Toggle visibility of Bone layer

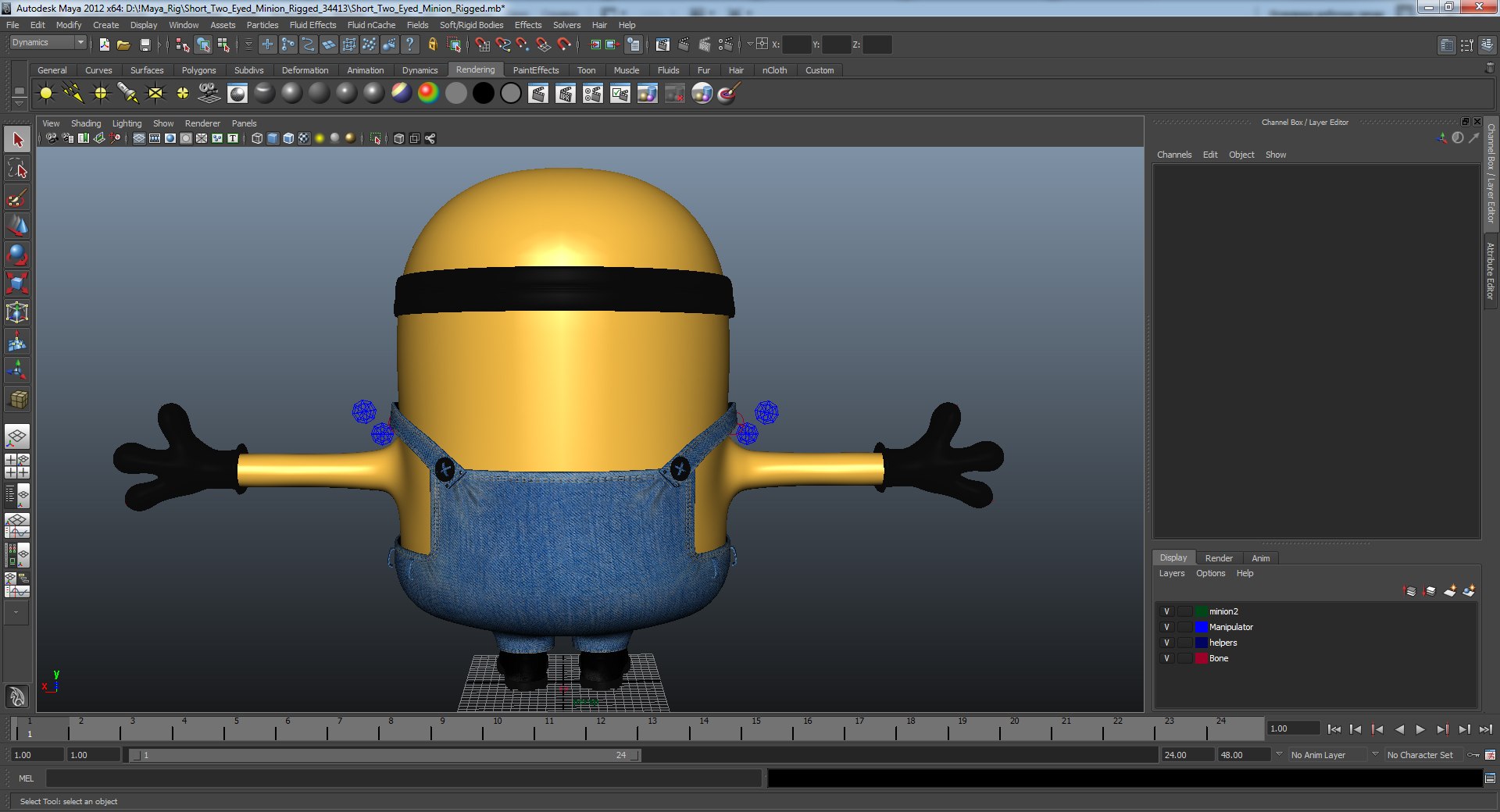[x=1166, y=658]
